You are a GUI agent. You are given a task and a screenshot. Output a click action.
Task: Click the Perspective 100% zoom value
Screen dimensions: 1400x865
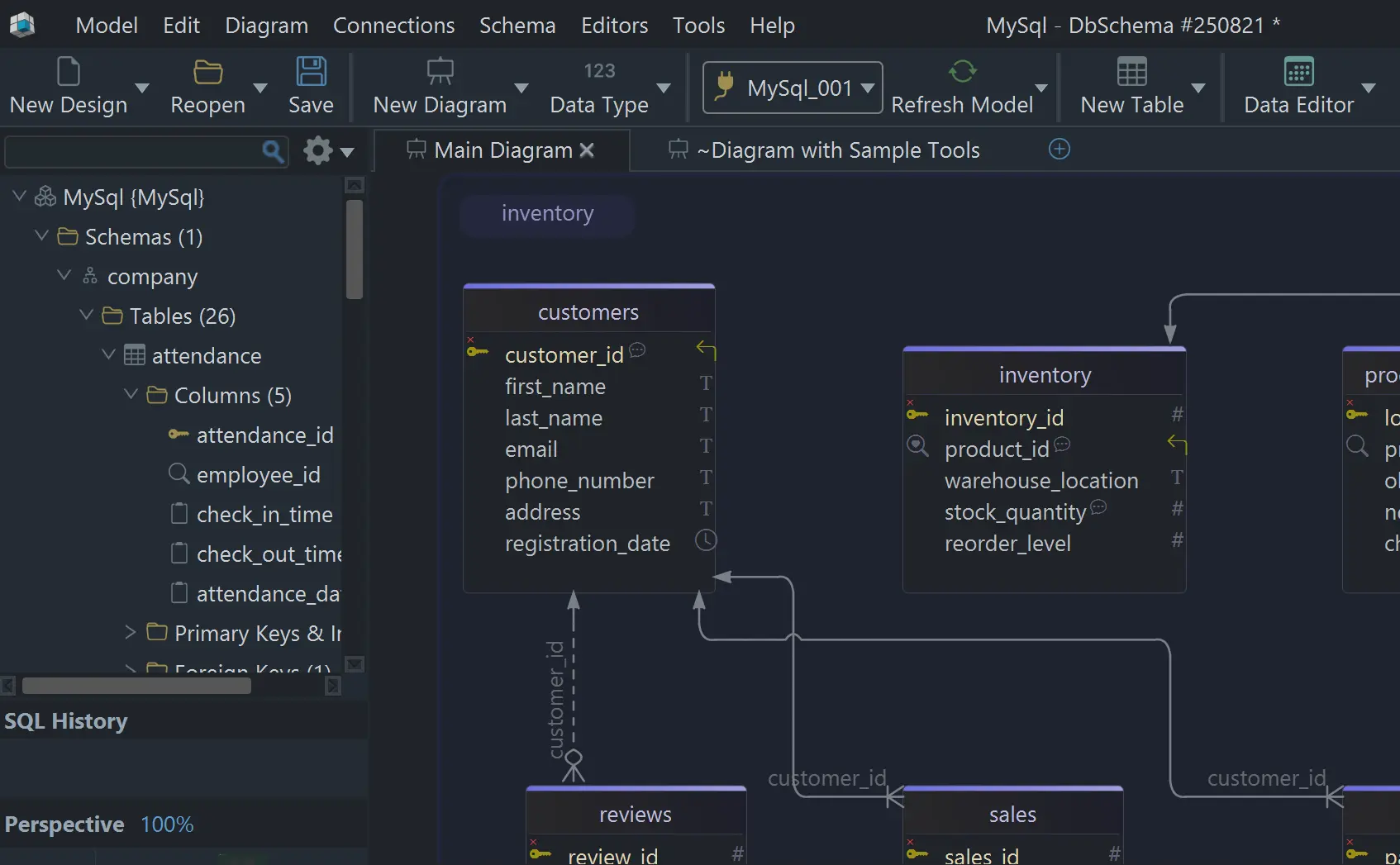click(x=167, y=825)
